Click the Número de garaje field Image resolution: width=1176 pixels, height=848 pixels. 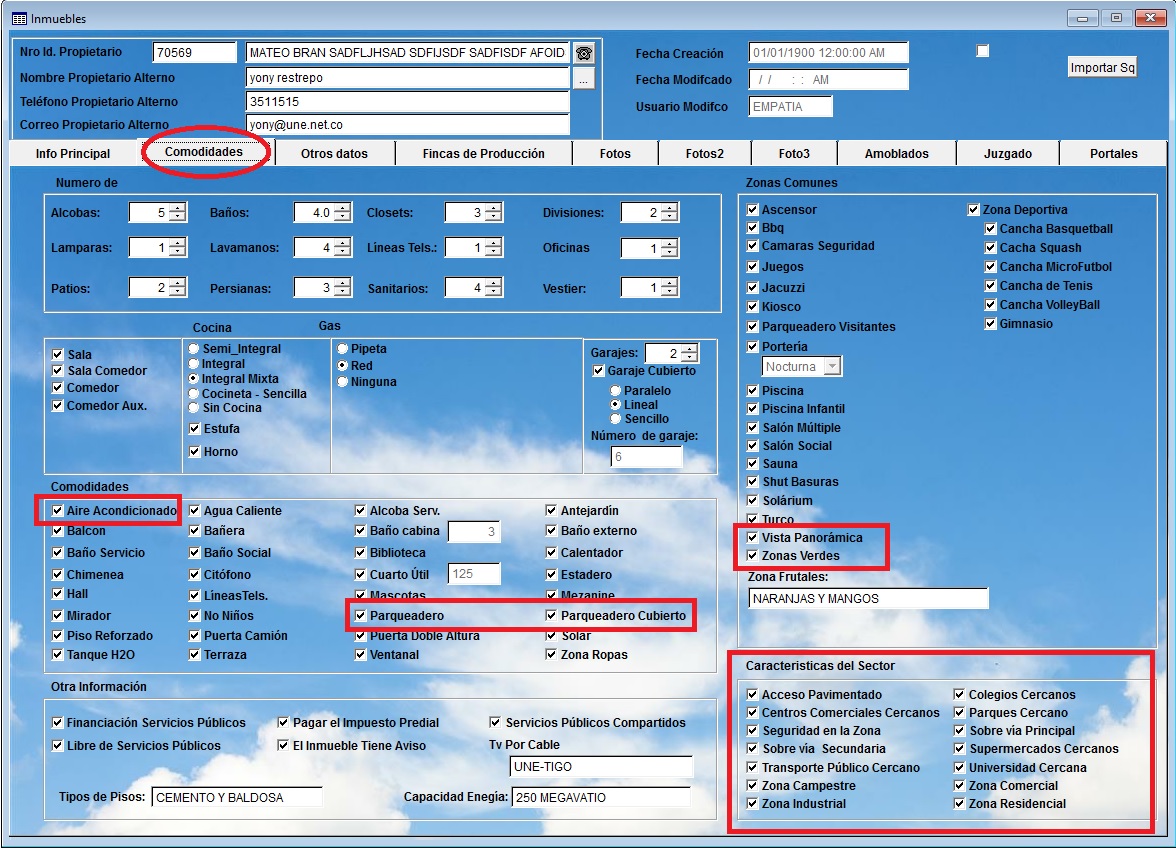(x=646, y=457)
